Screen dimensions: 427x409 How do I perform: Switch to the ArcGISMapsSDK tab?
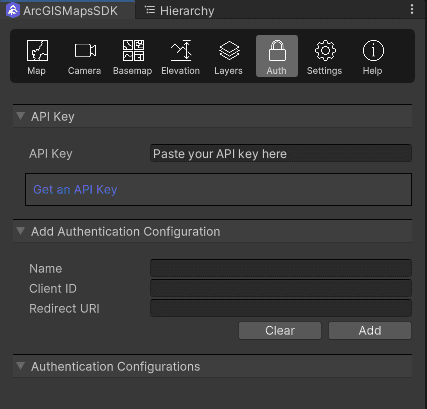point(68,10)
